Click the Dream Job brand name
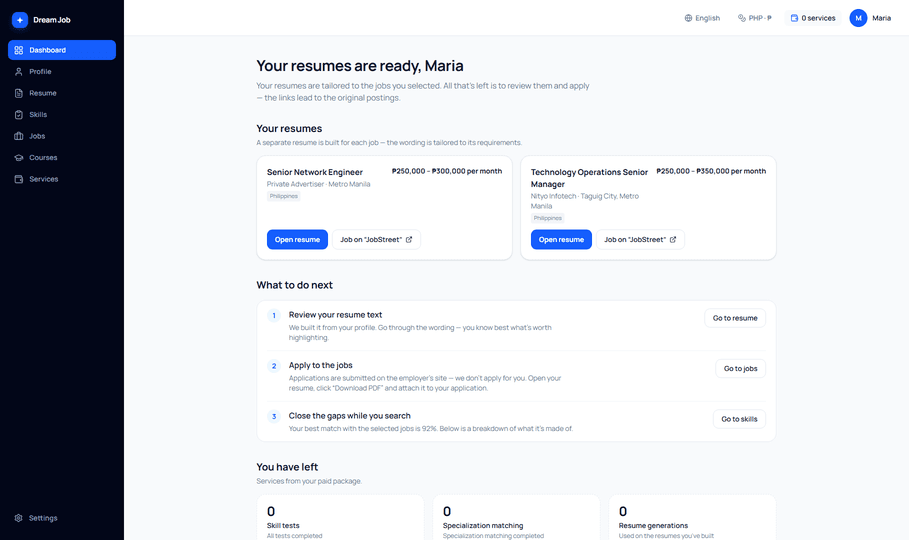 pos(52,20)
